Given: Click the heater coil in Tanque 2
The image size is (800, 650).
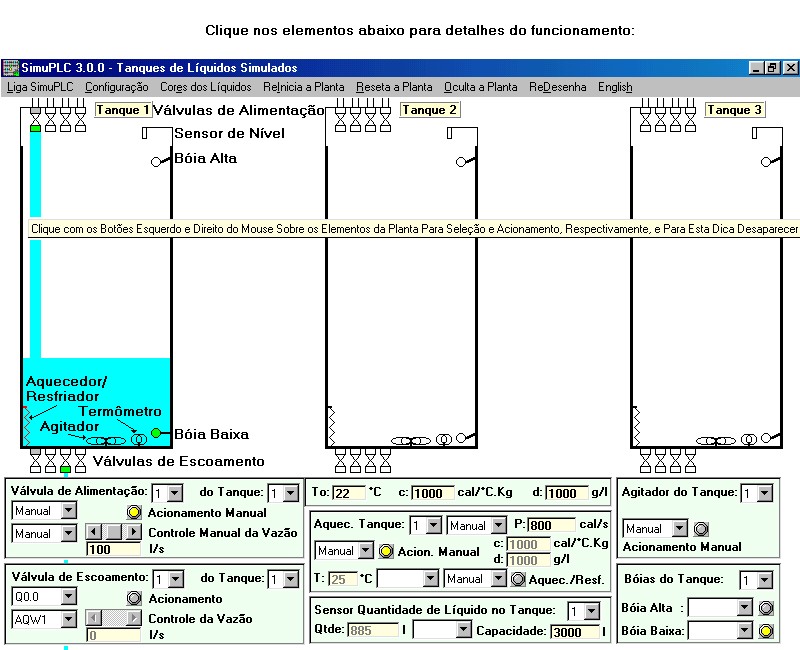Looking at the screenshot, I should click(331, 427).
